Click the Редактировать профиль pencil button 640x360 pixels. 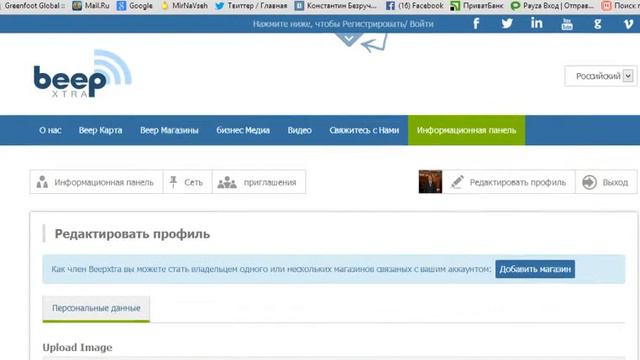[x=509, y=182]
